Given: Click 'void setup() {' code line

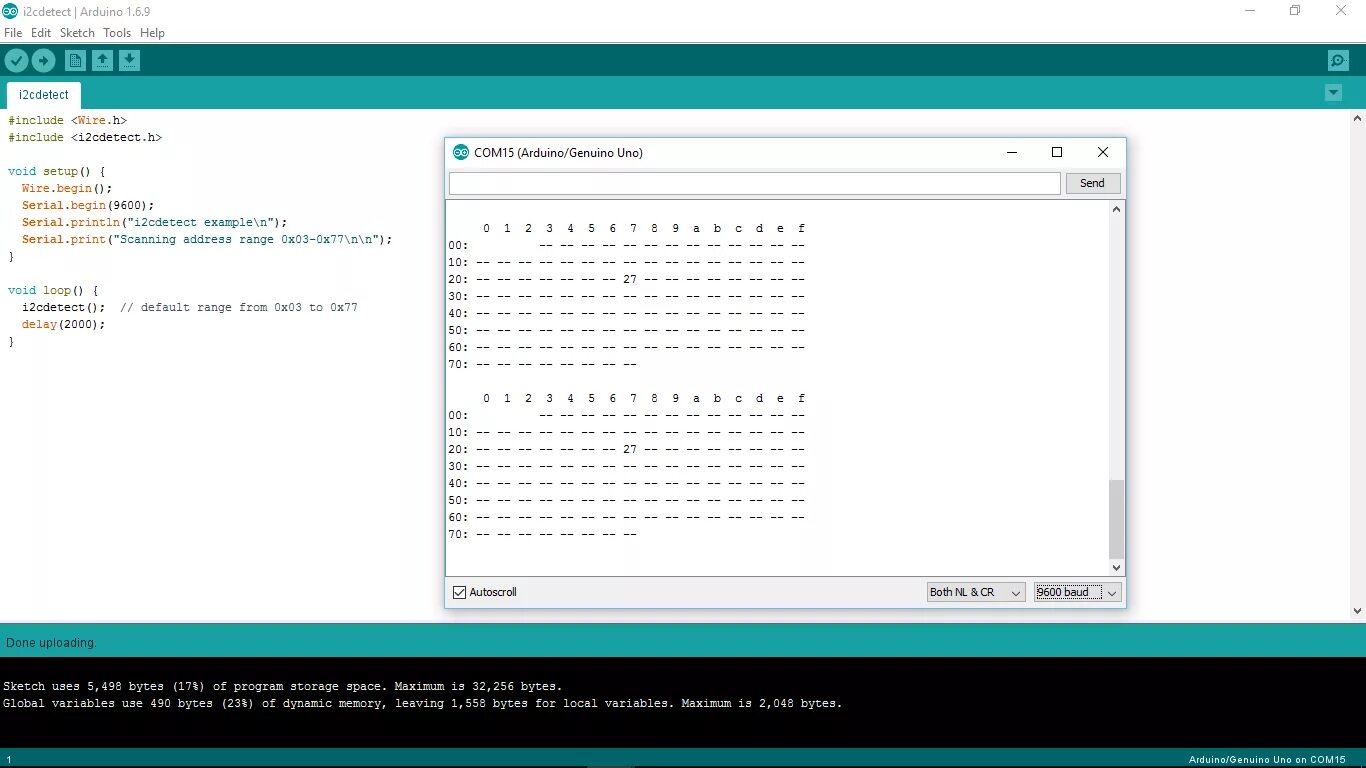Looking at the screenshot, I should coord(57,171).
